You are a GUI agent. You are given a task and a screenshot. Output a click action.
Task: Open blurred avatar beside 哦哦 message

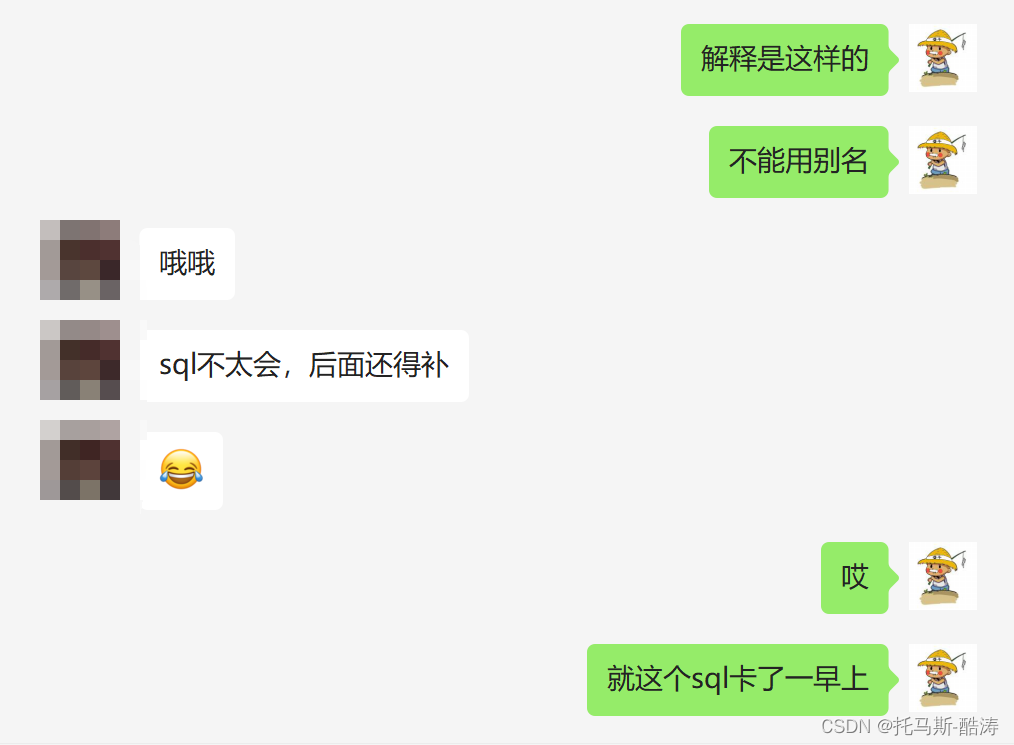click(80, 260)
